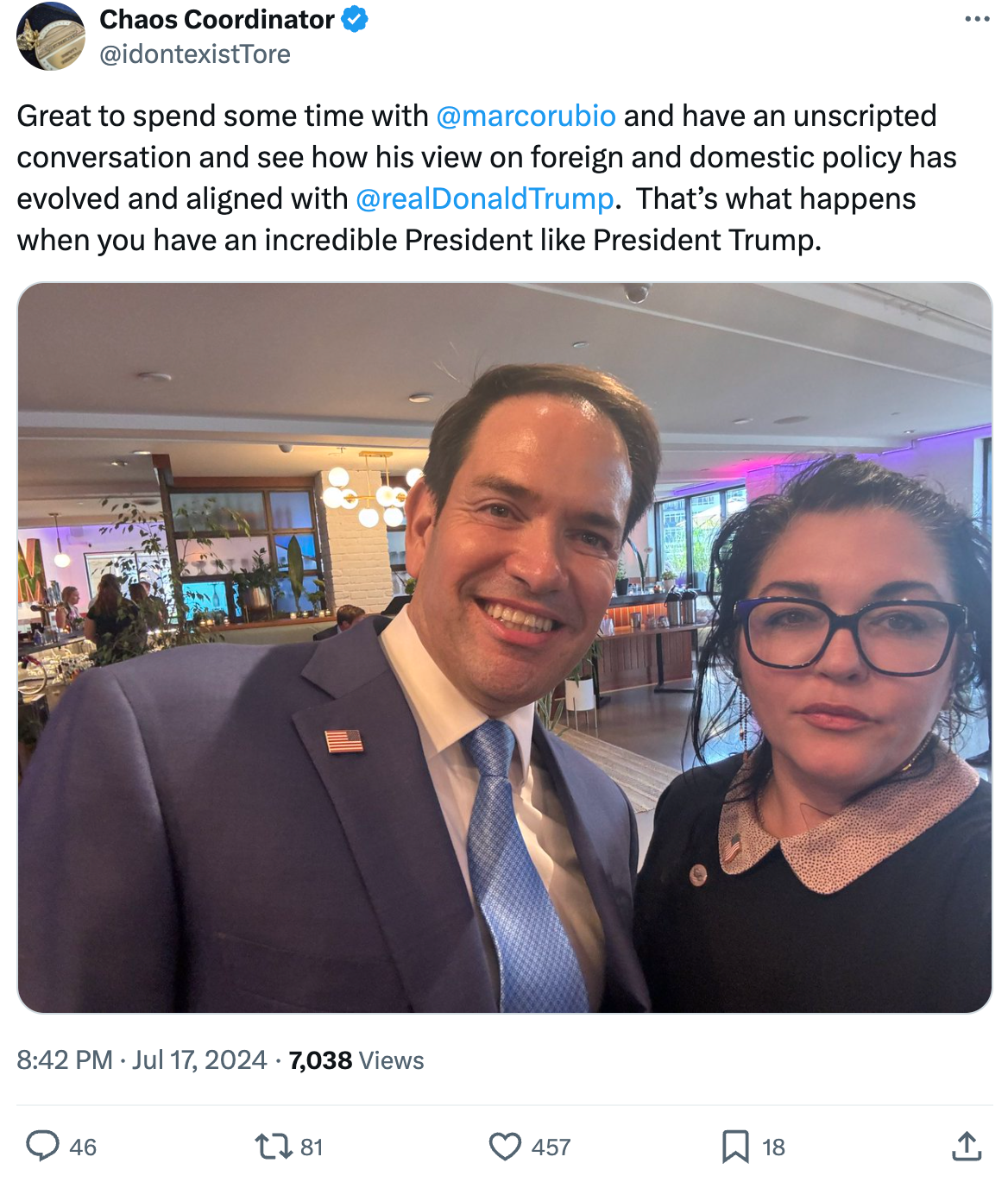Open Chaos Coordinator profile avatar

pos(51,36)
